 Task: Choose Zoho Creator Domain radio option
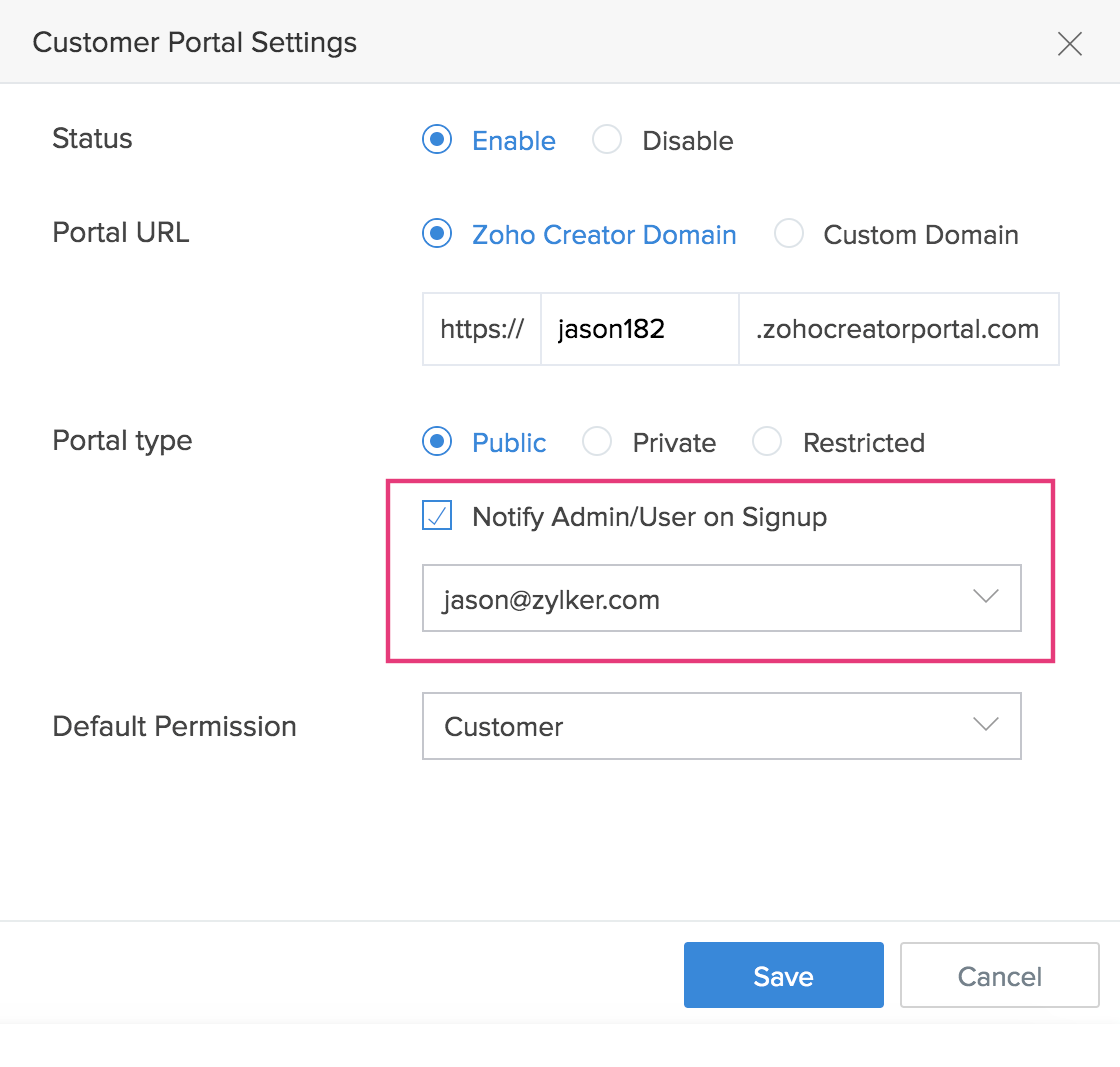click(437, 234)
